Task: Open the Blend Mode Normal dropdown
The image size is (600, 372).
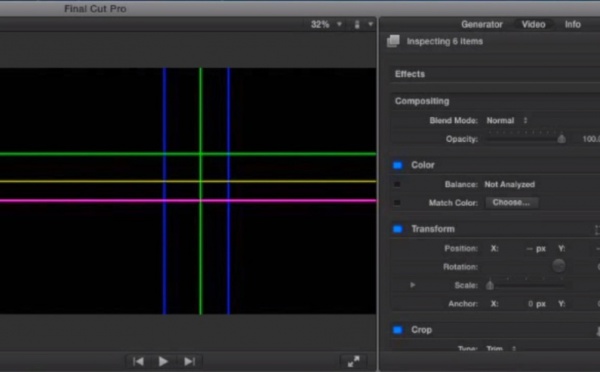Action: [x=507, y=121]
